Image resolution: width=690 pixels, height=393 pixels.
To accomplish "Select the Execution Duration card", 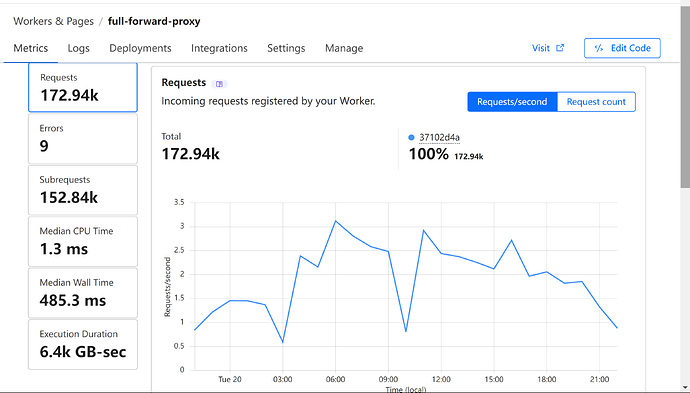I will [x=83, y=345].
